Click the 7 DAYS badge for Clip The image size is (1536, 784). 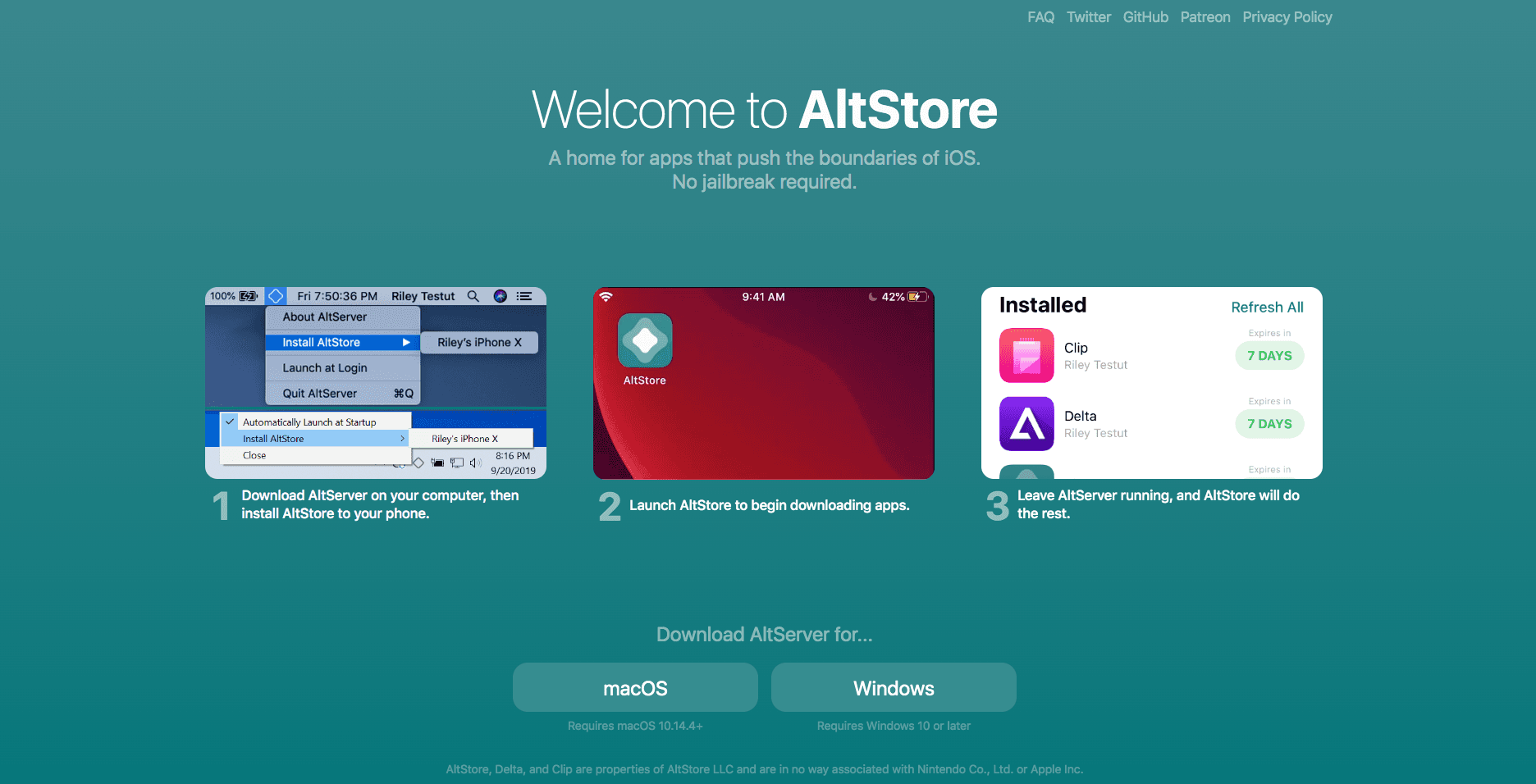coord(1269,356)
